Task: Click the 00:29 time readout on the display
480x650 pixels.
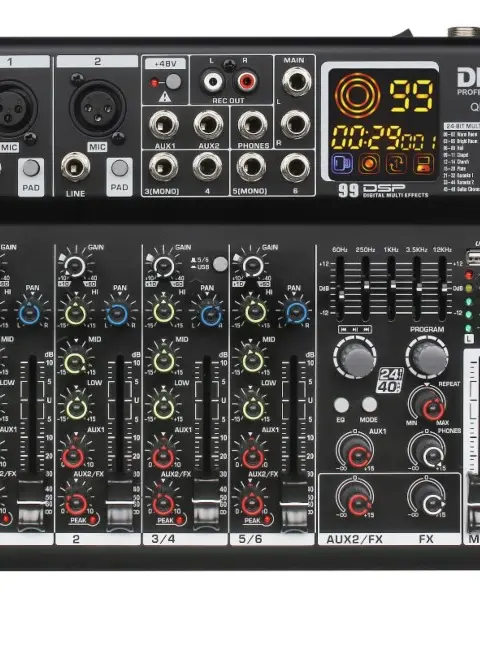Action: pos(365,137)
